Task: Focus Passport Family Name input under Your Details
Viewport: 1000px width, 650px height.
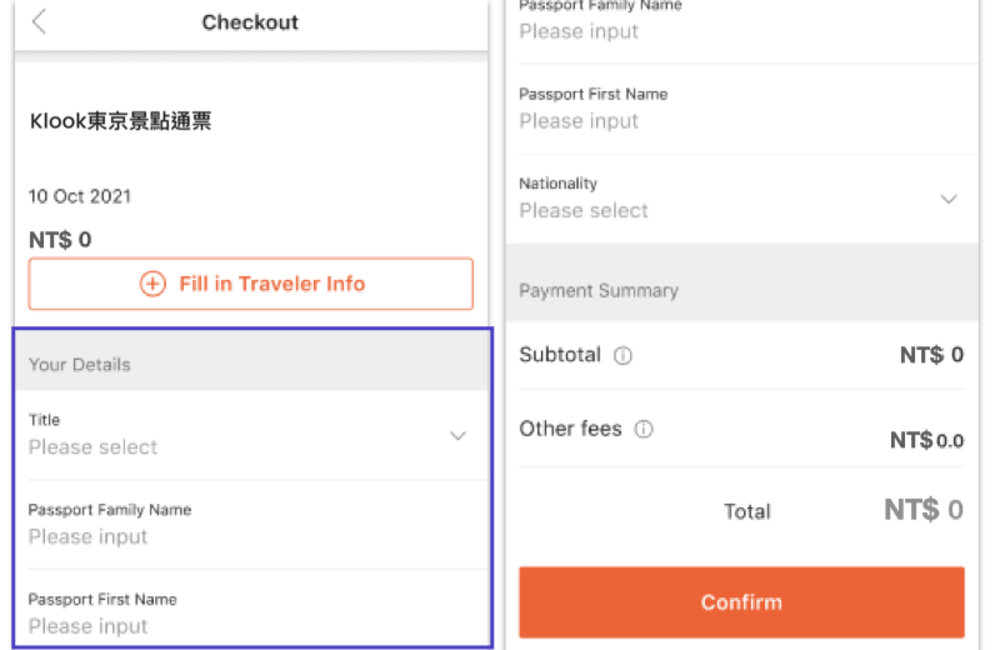Action: (88, 537)
